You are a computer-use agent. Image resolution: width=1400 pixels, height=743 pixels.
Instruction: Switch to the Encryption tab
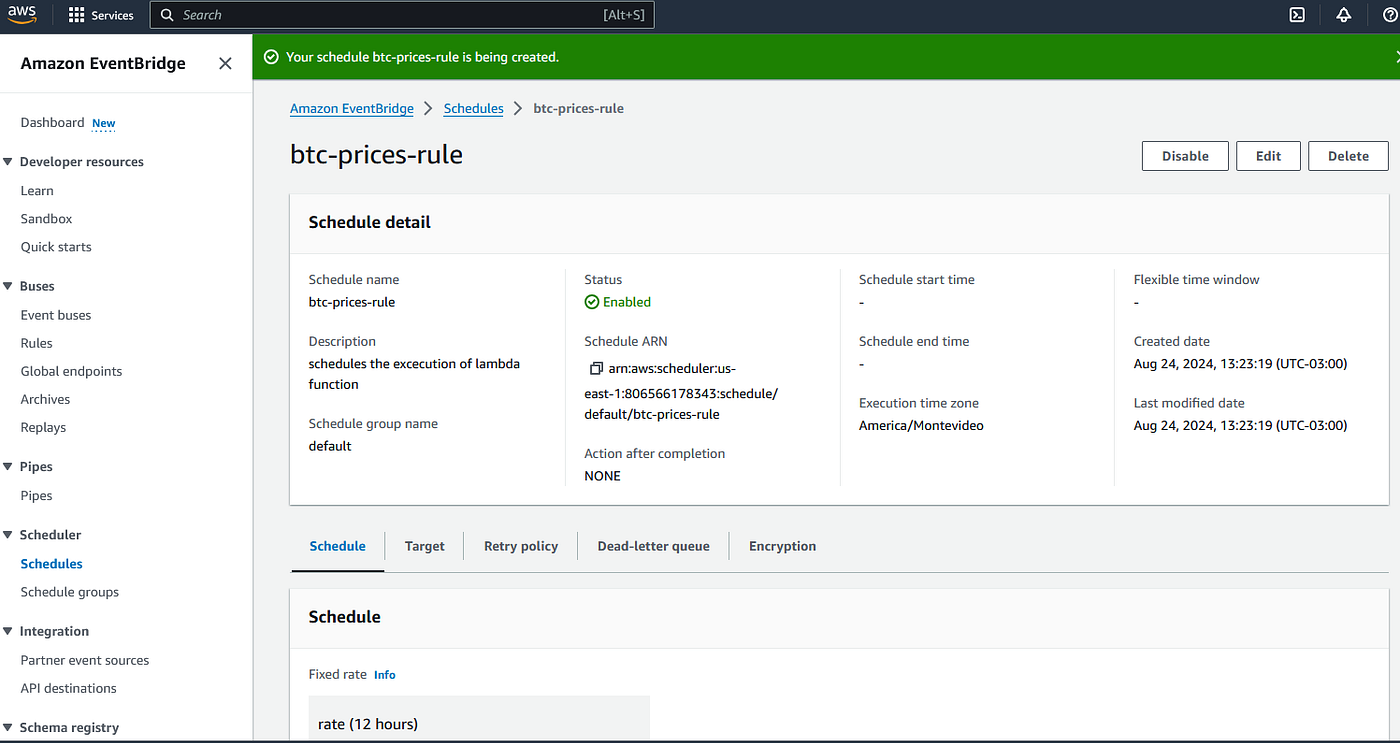pyautogui.click(x=782, y=546)
